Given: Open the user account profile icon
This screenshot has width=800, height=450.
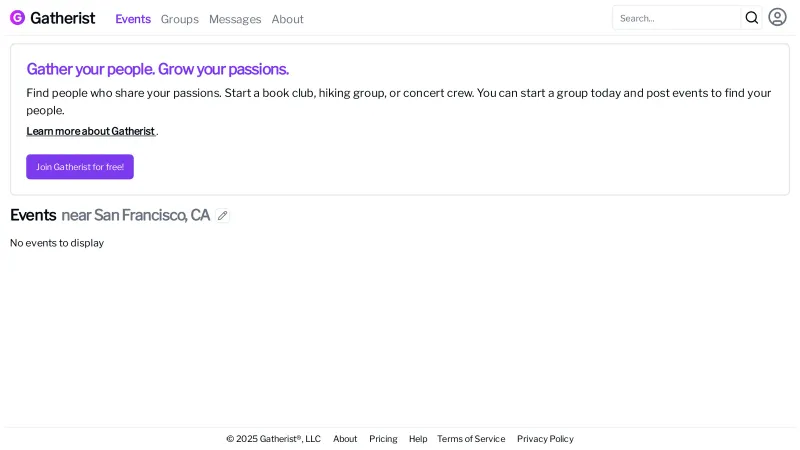Looking at the screenshot, I should pyautogui.click(x=777, y=17).
